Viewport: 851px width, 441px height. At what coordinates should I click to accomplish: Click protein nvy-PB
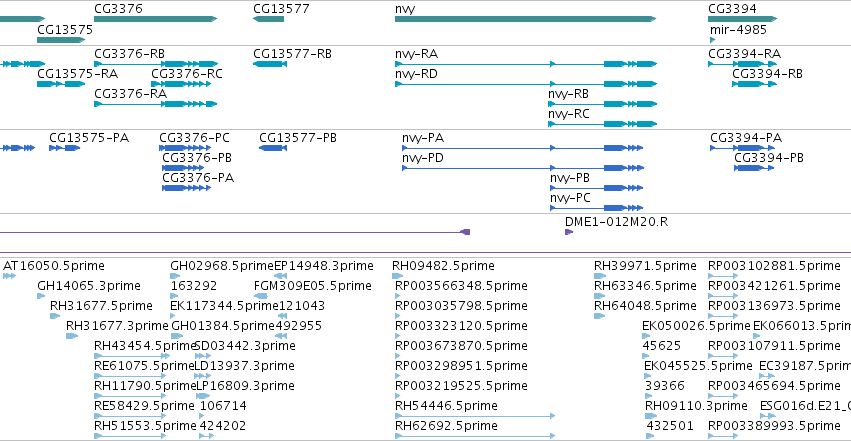tap(570, 178)
